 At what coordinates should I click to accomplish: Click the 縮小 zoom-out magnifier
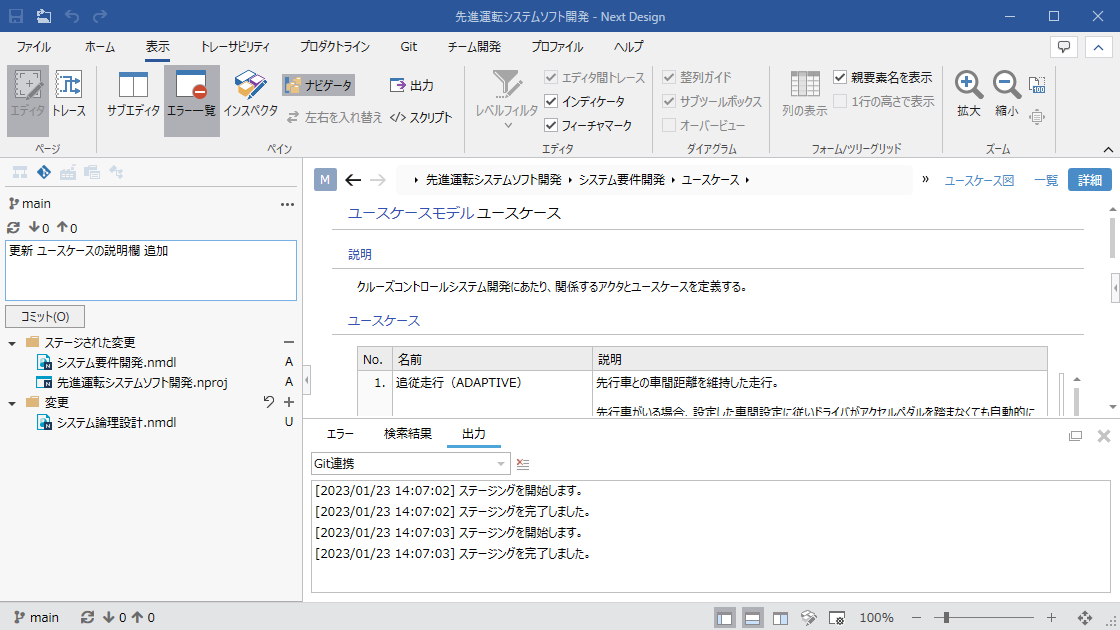(x=1006, y=94)
